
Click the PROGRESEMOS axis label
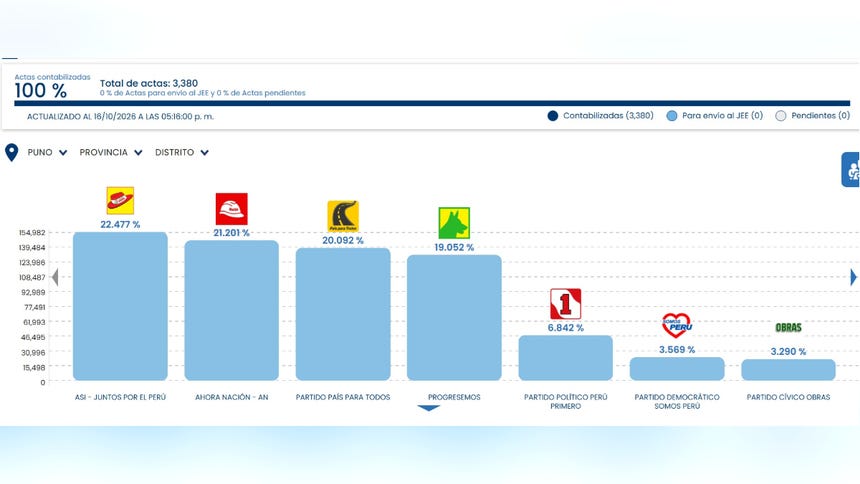(x=454, y=397)
